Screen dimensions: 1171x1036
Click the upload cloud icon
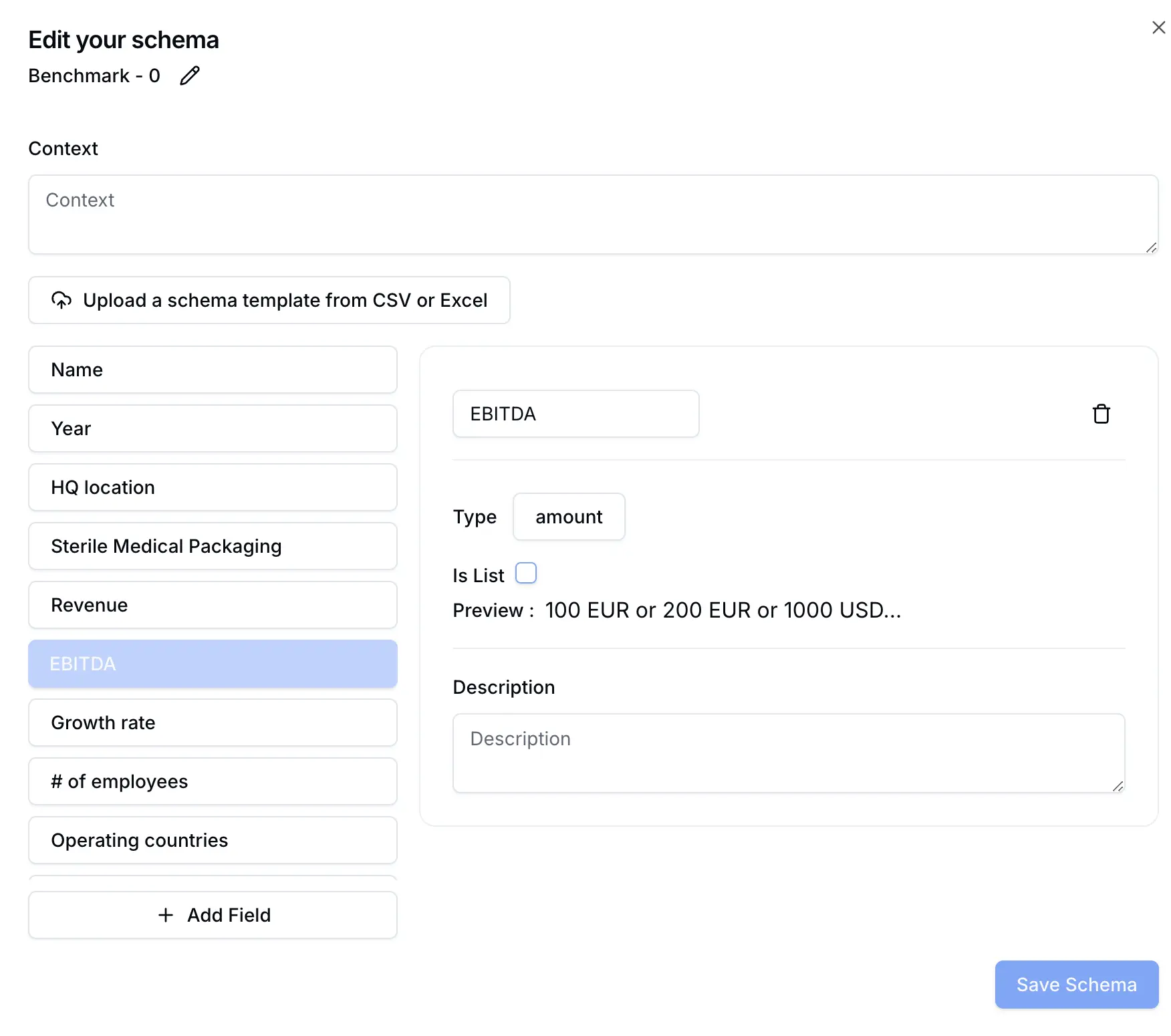pyautogui.click(x=61, y=300)
